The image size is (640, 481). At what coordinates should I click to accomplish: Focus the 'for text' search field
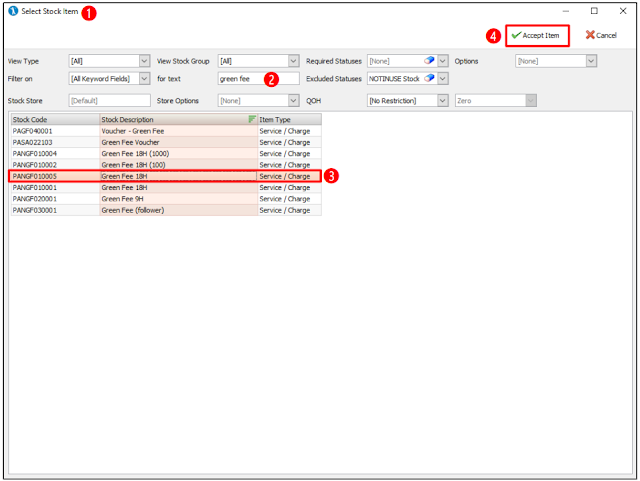point(258,78)
